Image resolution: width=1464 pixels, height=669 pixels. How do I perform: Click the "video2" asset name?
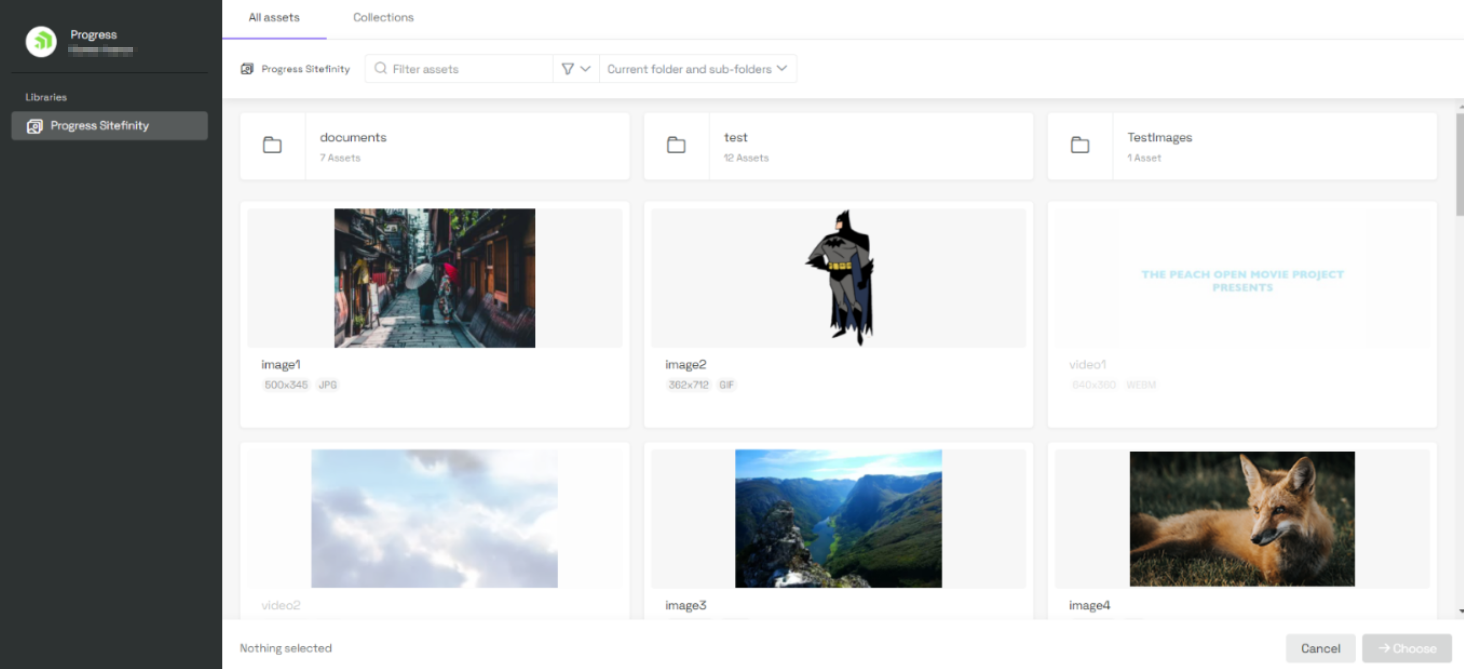pyautogui.click(x=281, y=605)
